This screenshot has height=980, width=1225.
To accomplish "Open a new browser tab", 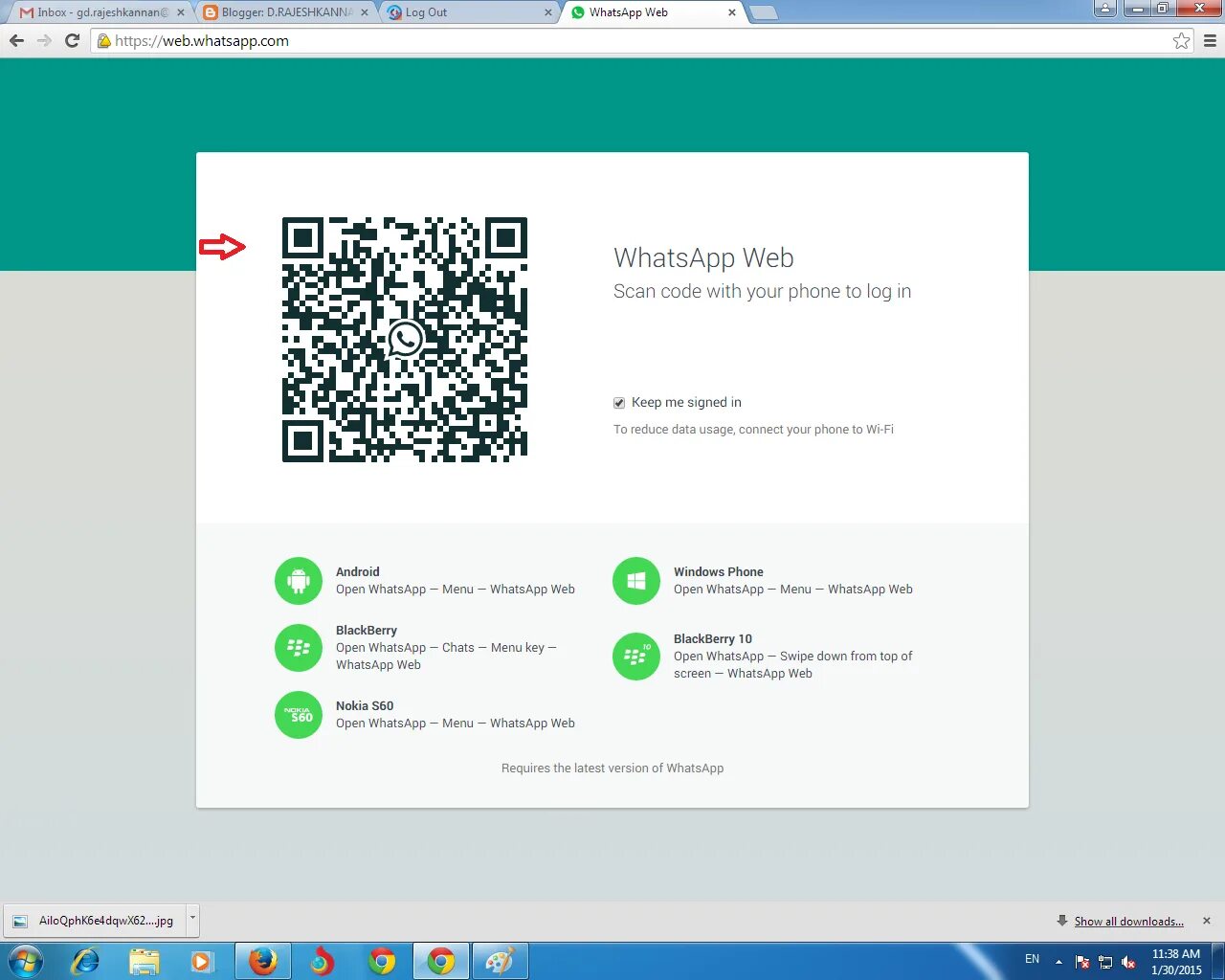I will tap(763, 12).
